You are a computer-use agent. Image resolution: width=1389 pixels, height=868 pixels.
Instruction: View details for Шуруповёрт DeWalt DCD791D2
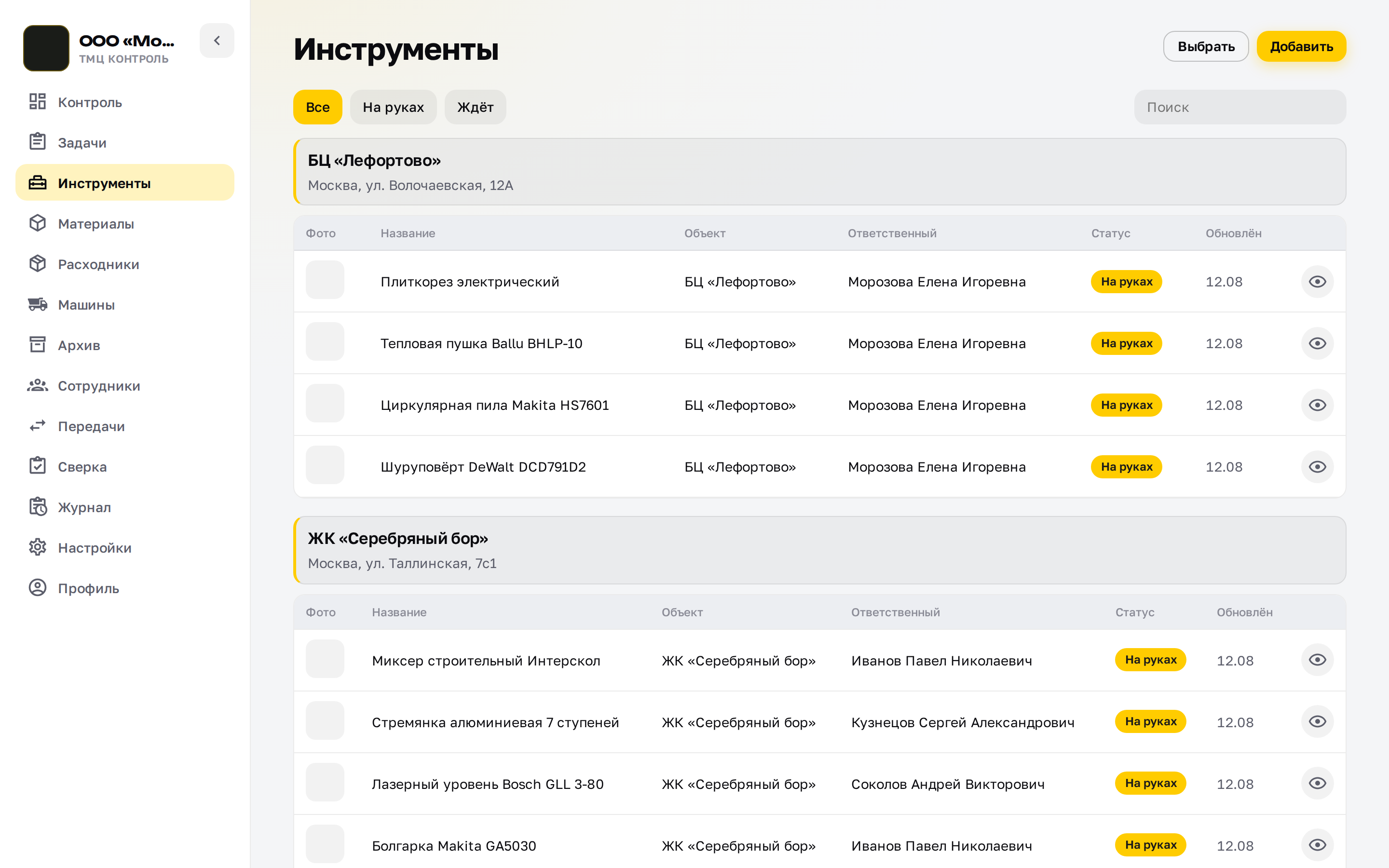coord(1317,467)
